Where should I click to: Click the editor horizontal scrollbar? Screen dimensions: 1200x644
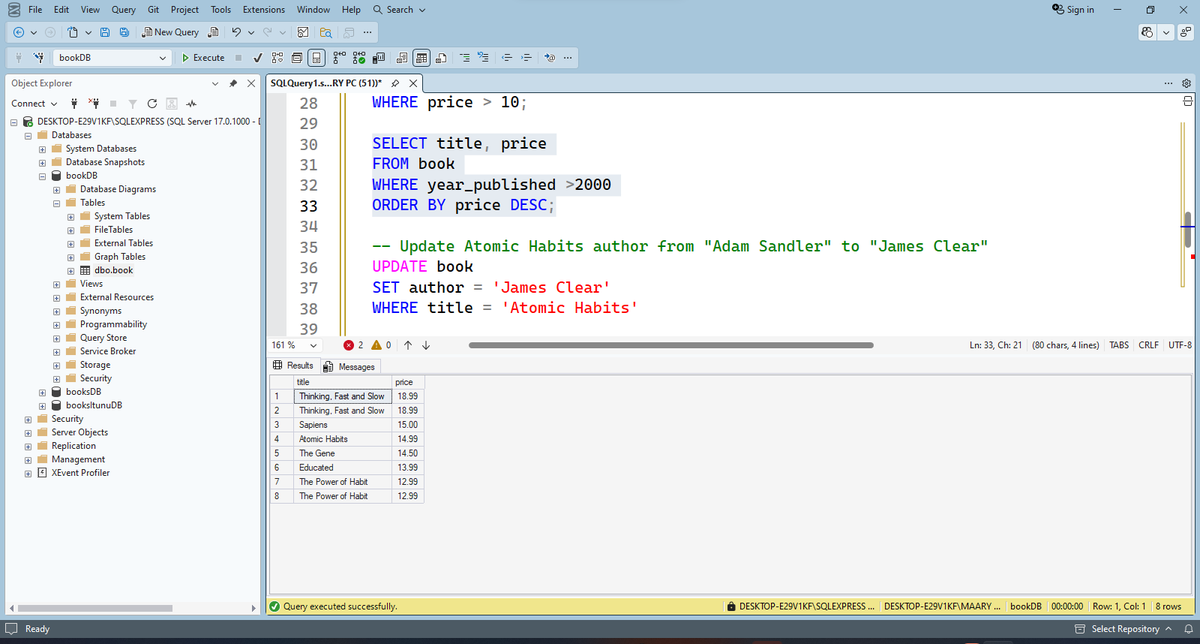(x=670, y=345)
